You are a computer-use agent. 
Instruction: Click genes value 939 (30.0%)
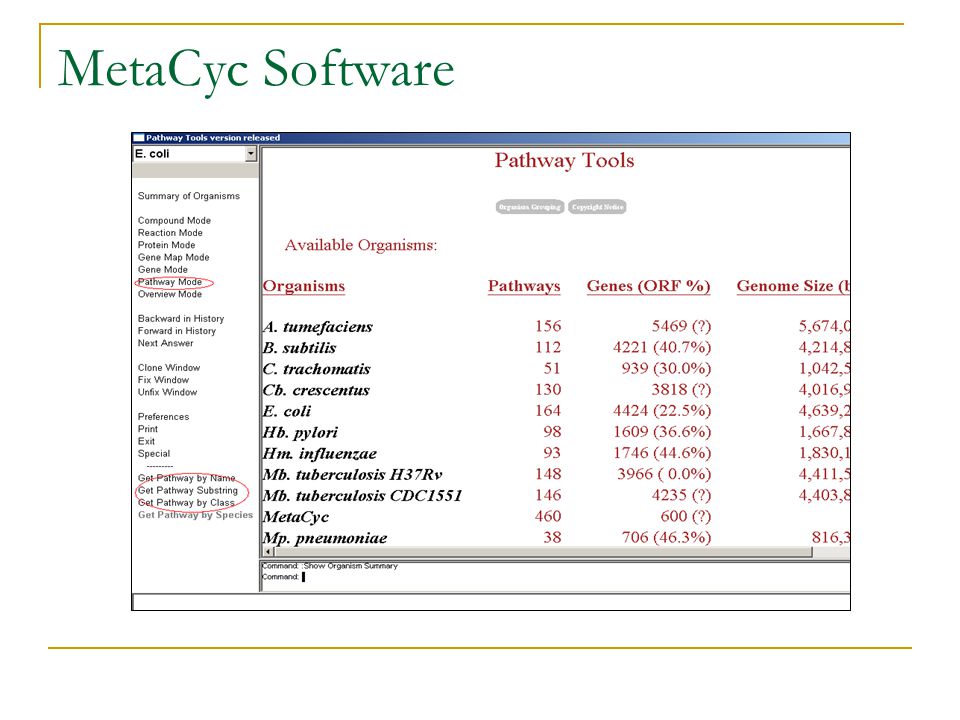(666, 369)
